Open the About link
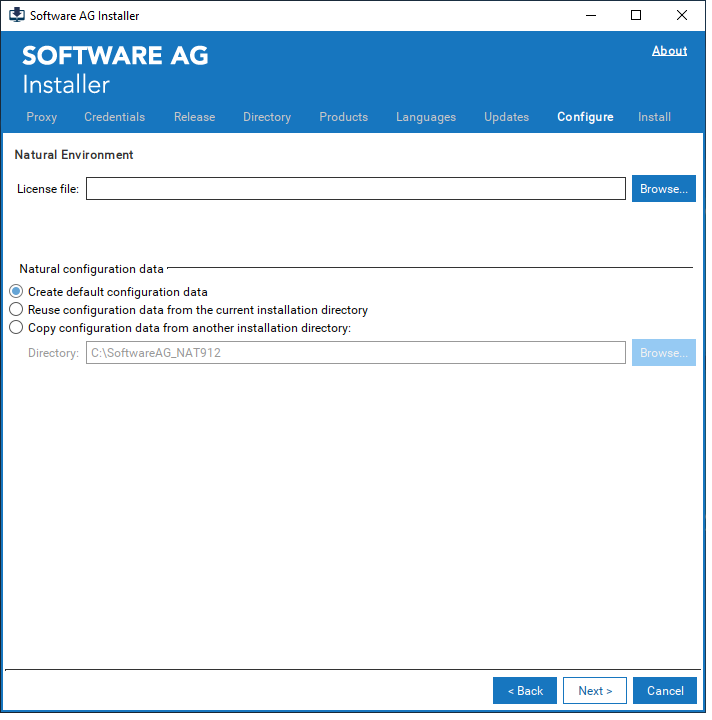712x720 pixels. point(669,51)
